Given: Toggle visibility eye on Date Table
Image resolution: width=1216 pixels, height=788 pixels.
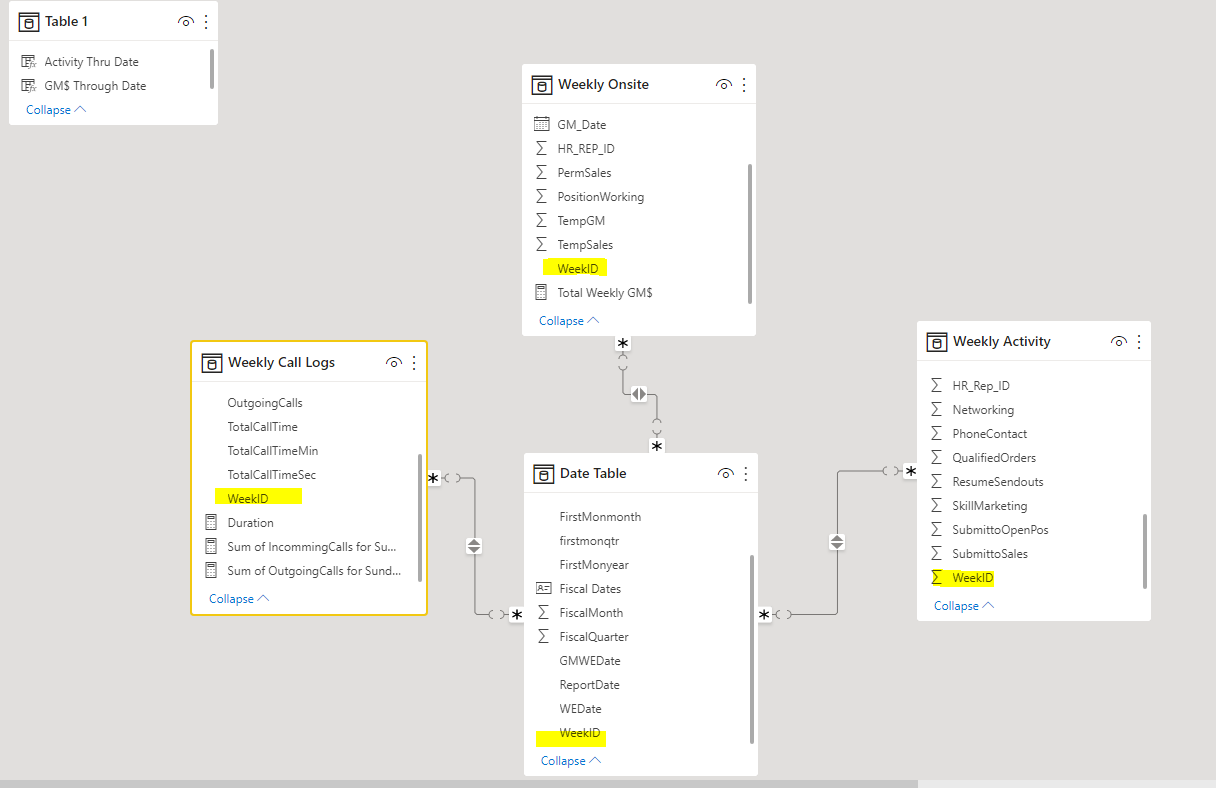Looking at the screenshot, I should [x=726, y=474].
